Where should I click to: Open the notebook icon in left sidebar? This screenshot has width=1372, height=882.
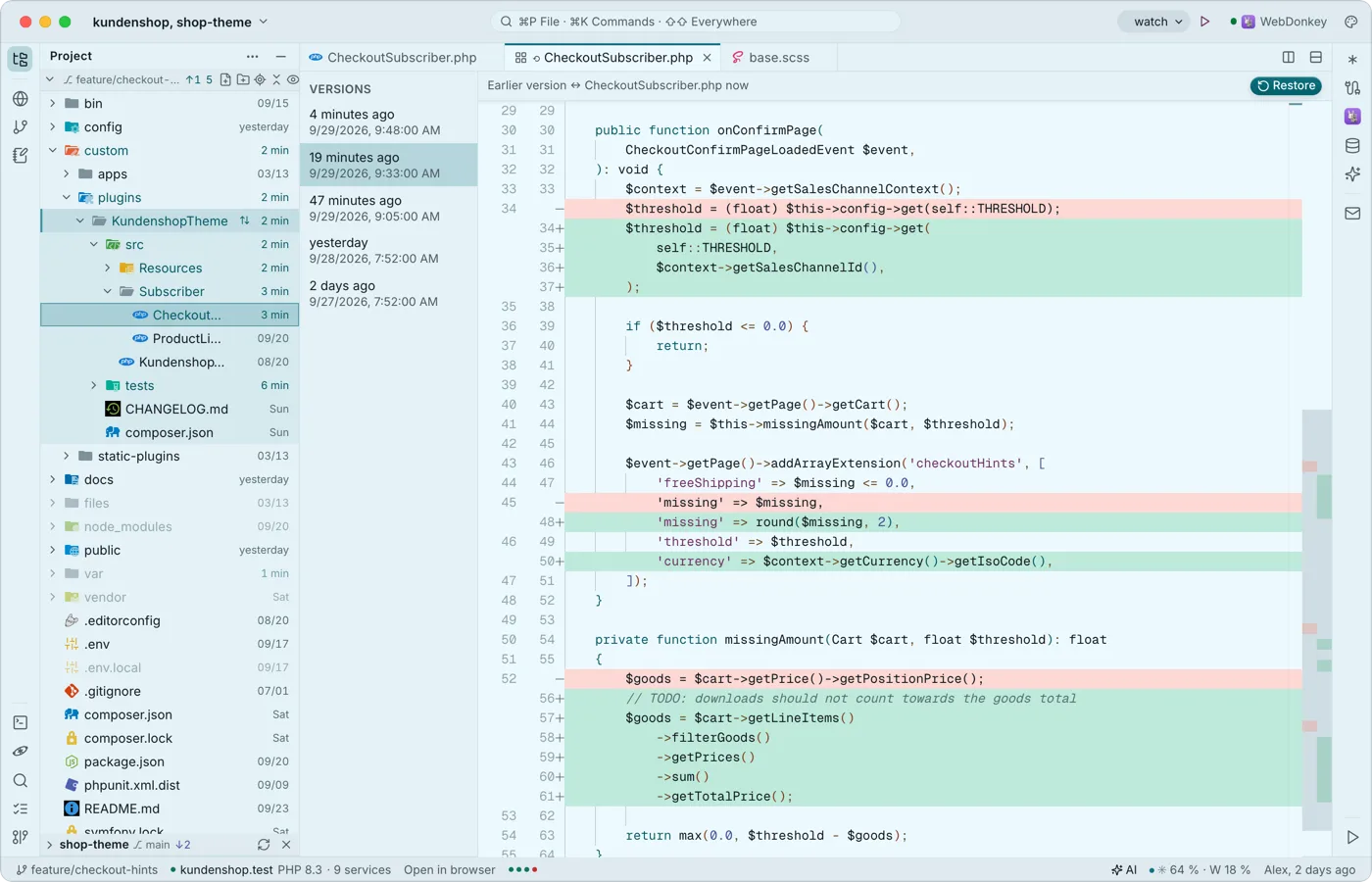(20, 155)
